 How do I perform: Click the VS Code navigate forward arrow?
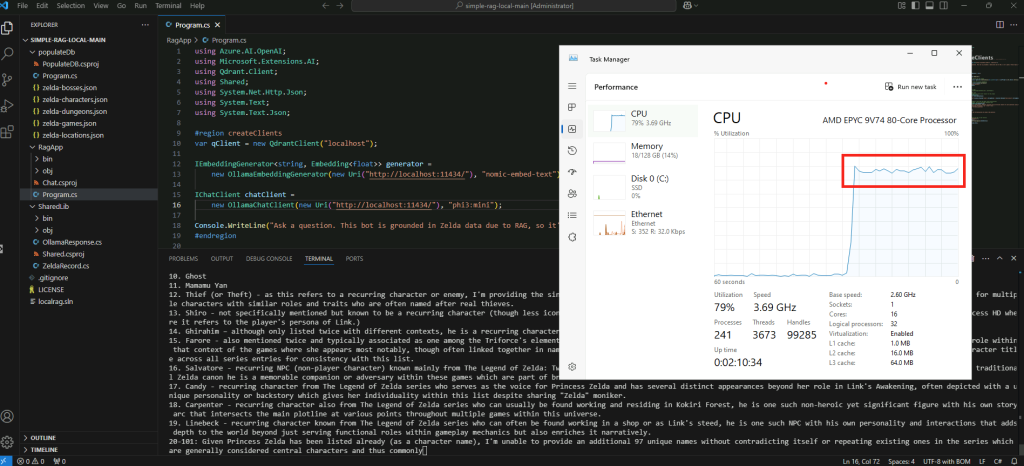341,5
